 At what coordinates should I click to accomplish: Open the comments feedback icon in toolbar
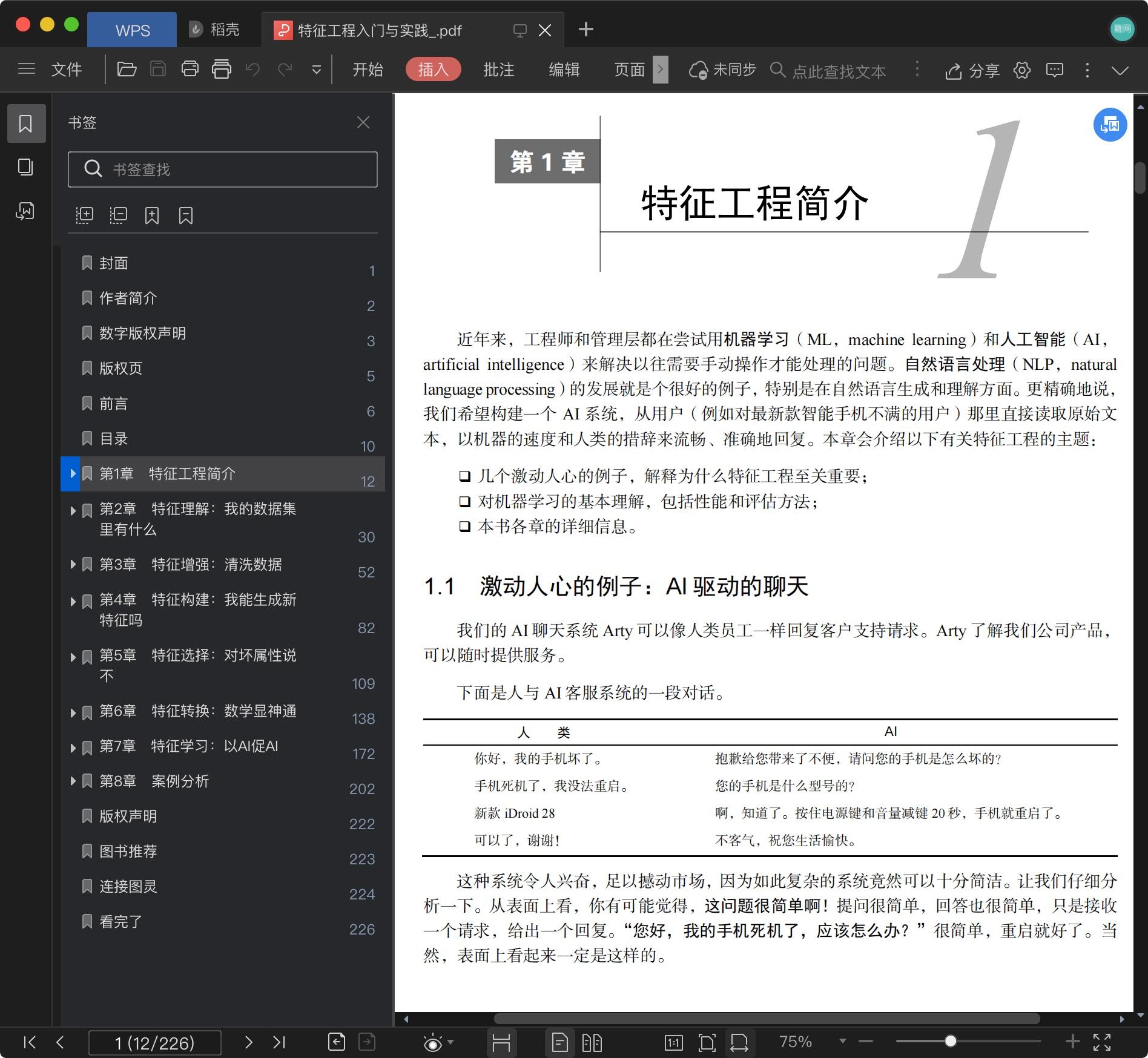[x=1055, y=70]
